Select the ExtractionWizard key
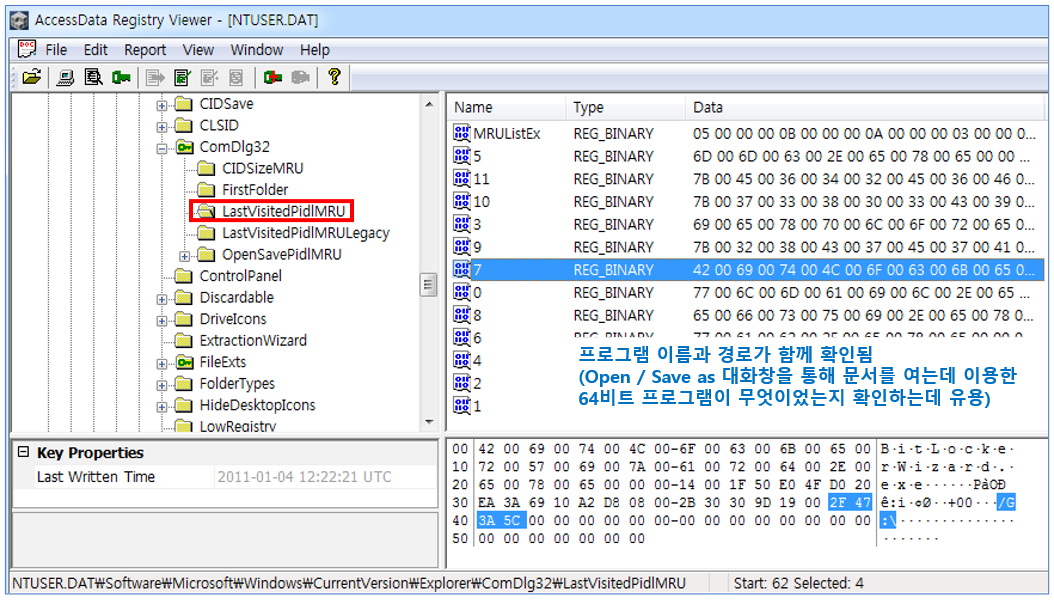Image resolution: width=1054 pixels, height=601 pixels. (253, 340)
